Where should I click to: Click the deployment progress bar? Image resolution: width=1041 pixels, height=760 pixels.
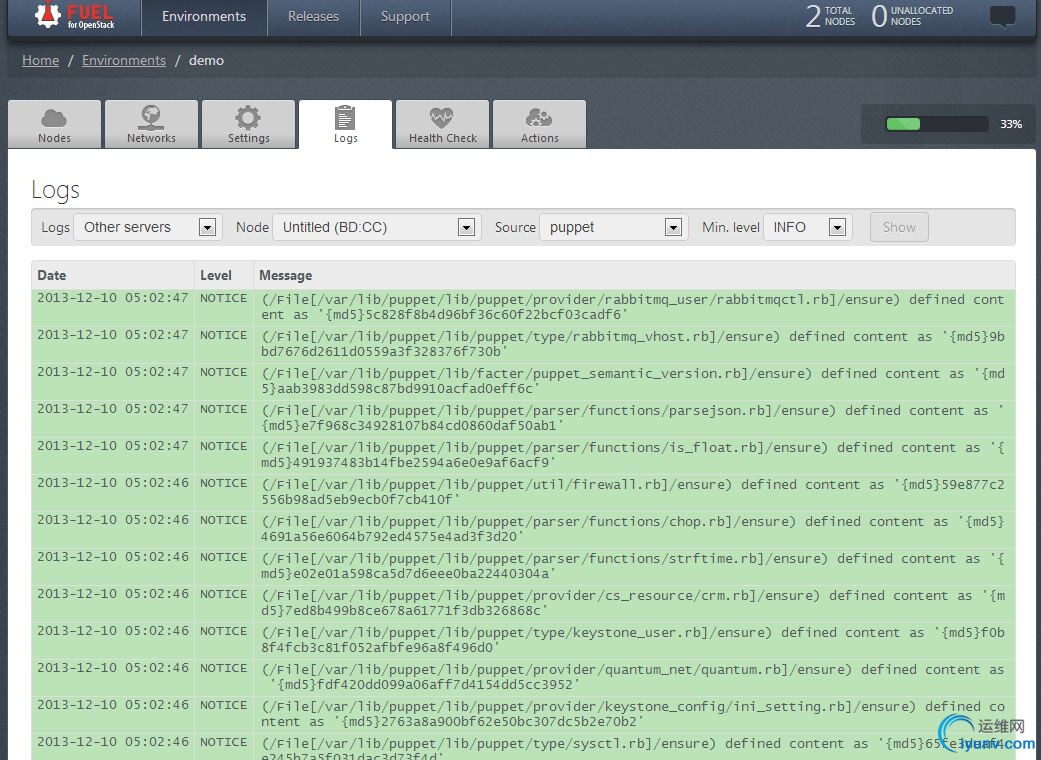(937, 124)
